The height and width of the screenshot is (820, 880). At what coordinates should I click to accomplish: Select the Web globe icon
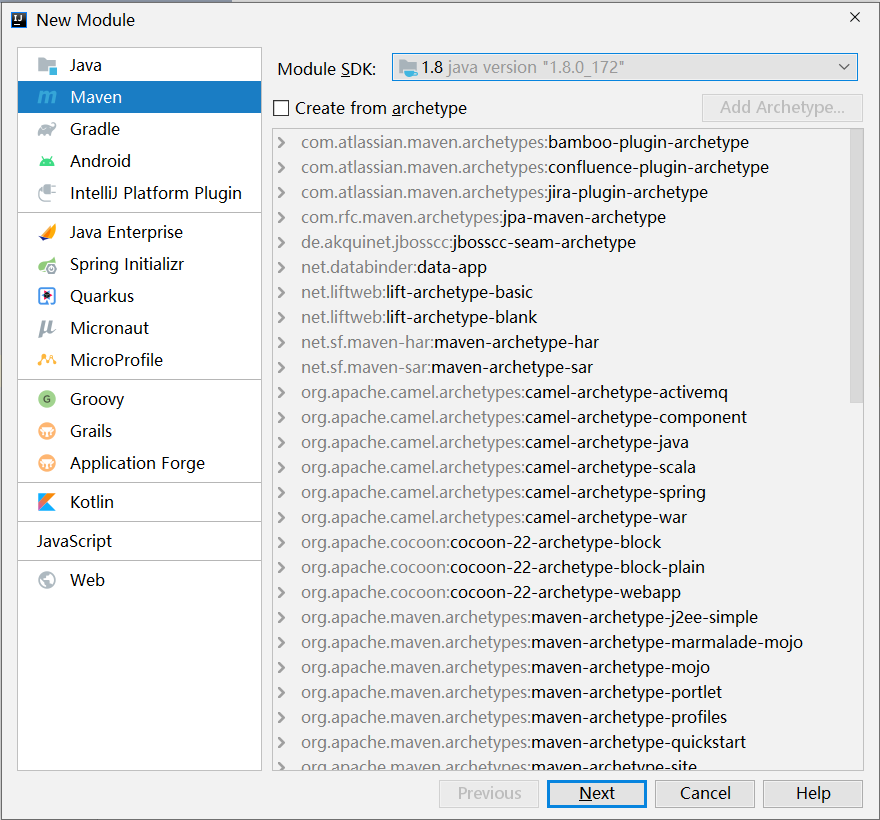pos(47,580)
